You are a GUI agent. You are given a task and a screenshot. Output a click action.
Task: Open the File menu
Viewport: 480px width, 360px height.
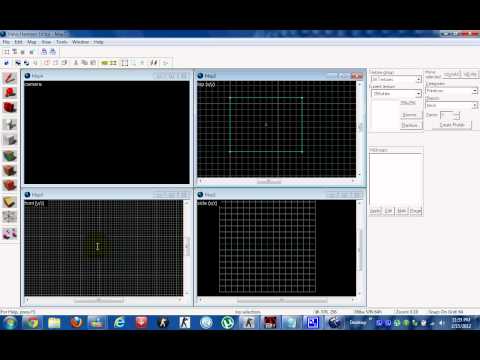[x=6, y=42]
